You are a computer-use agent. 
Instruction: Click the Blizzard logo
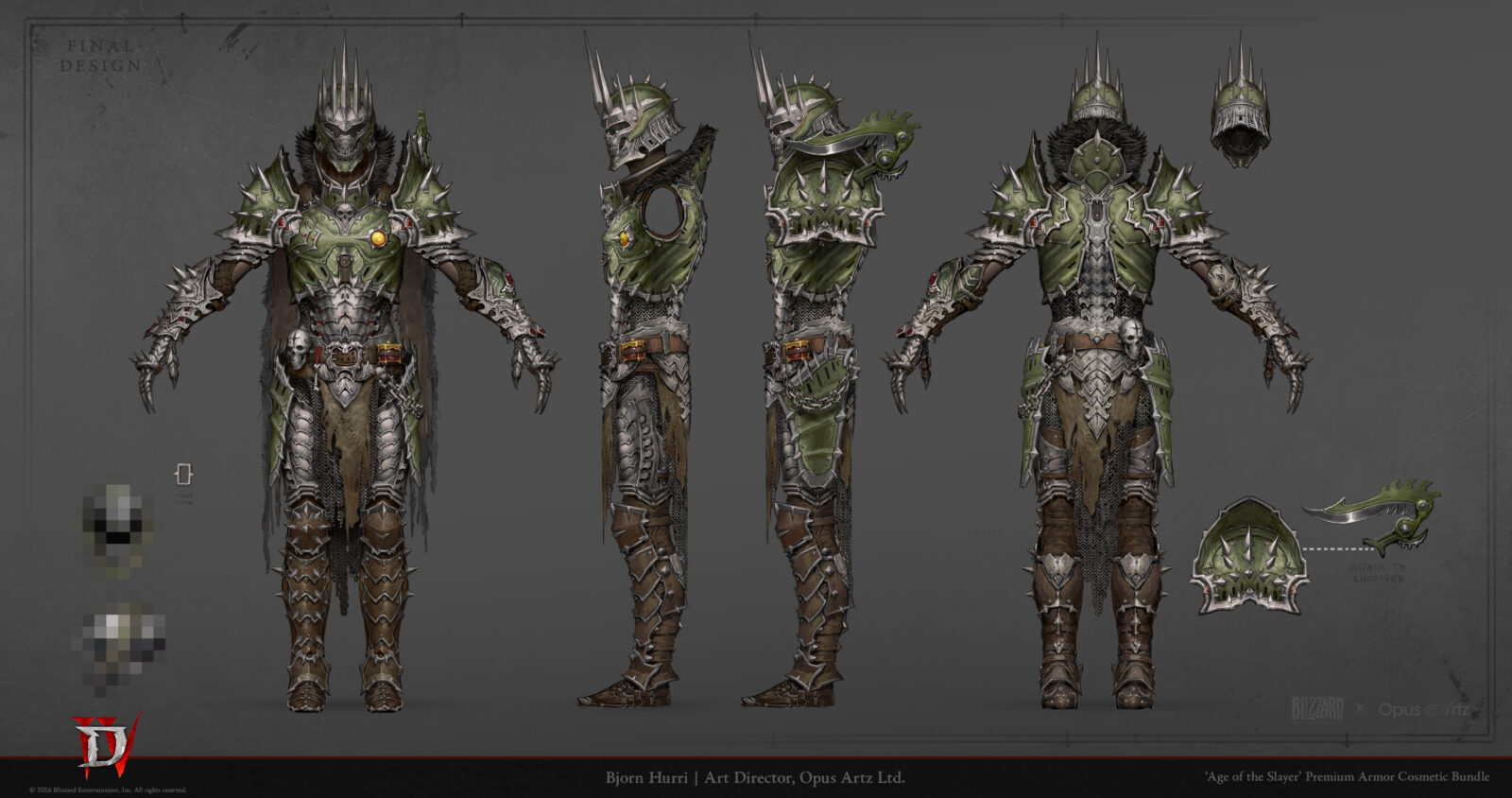1318,709
